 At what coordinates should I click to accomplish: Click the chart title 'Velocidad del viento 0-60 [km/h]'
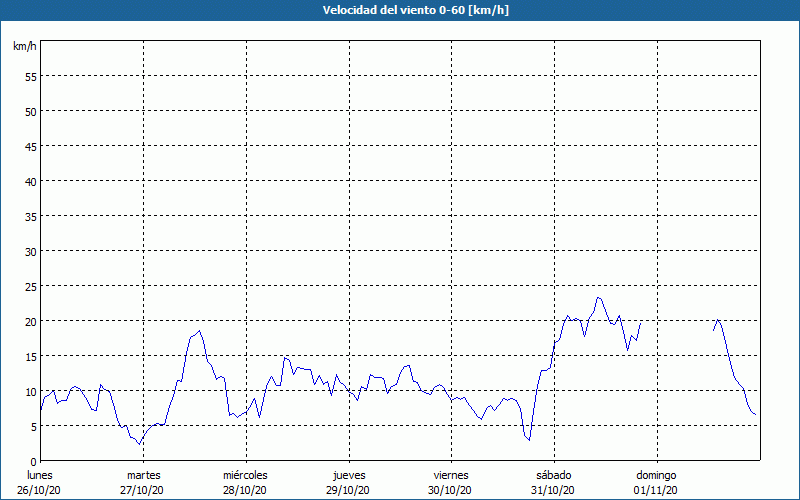point(416,10)
